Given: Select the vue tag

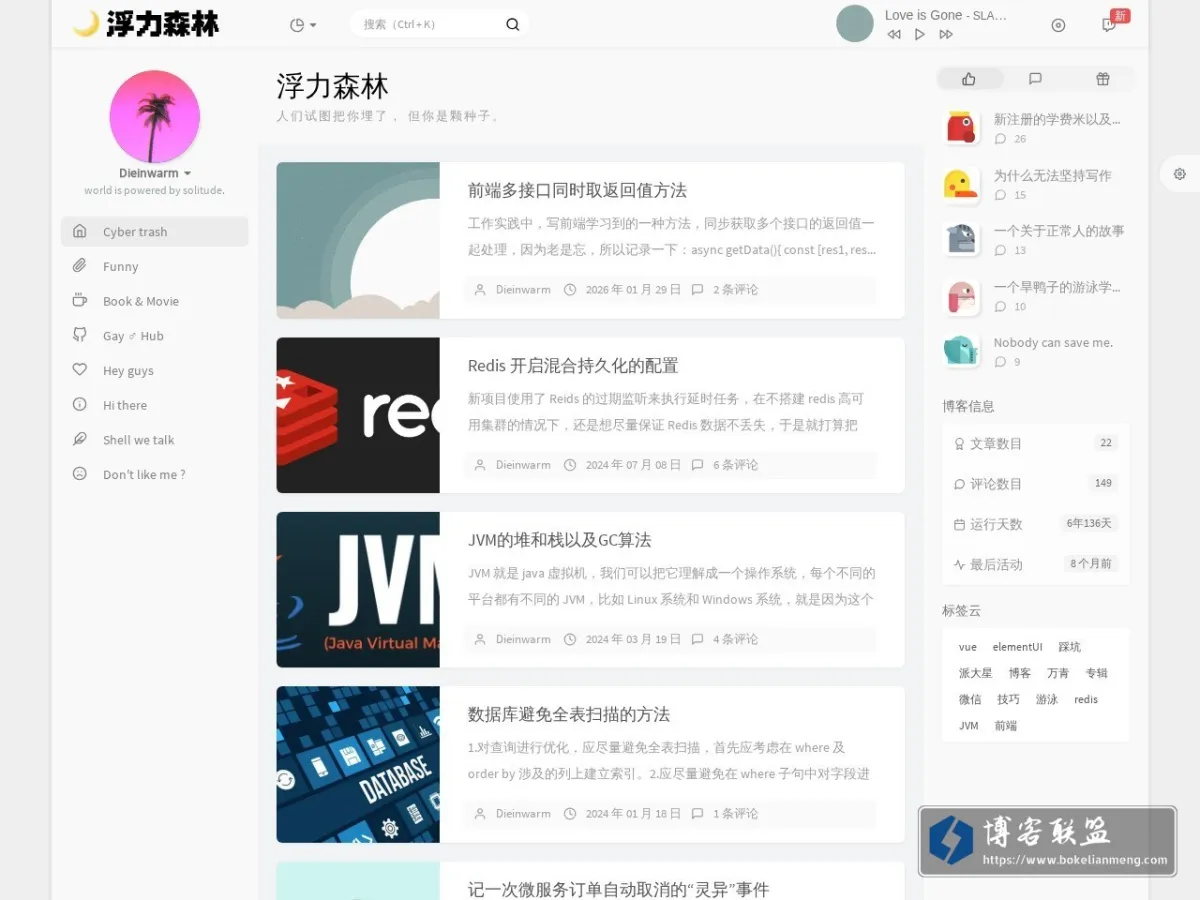Looking at the screenshot, I should coord(968,647).
